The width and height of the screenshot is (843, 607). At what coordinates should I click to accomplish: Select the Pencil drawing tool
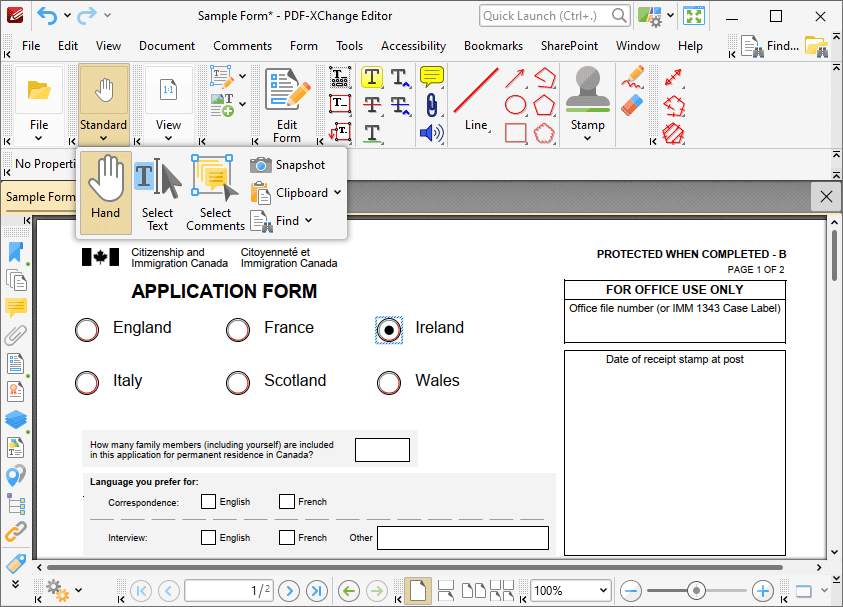[x=633, y=77]
